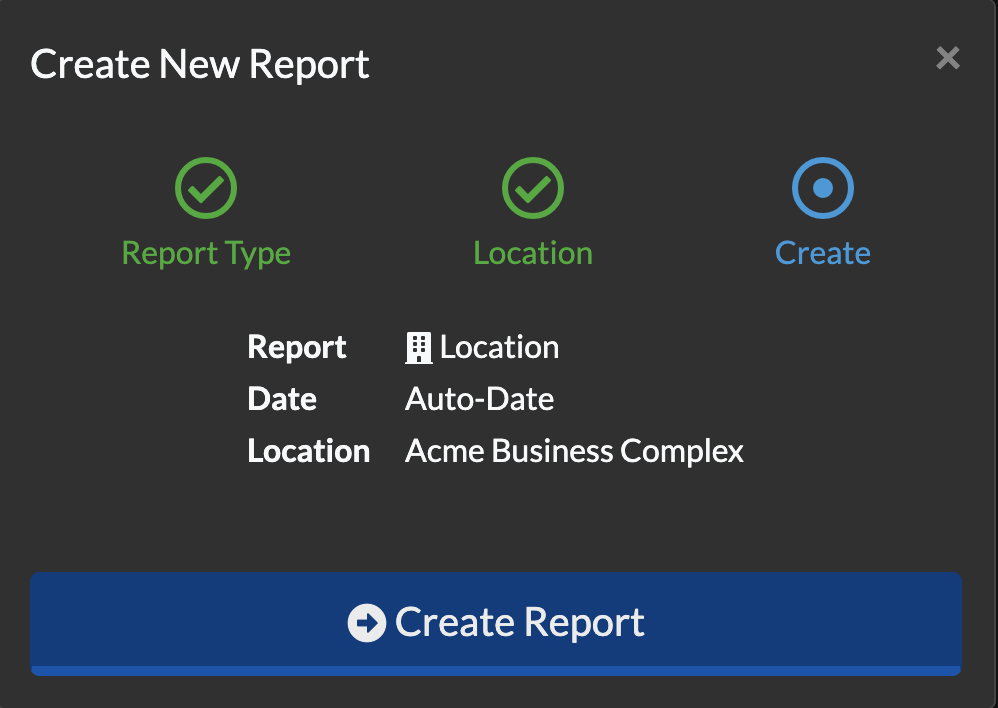The image size is (998, 708).
Task: Click the Date summary row label
Action: [281, 398]
